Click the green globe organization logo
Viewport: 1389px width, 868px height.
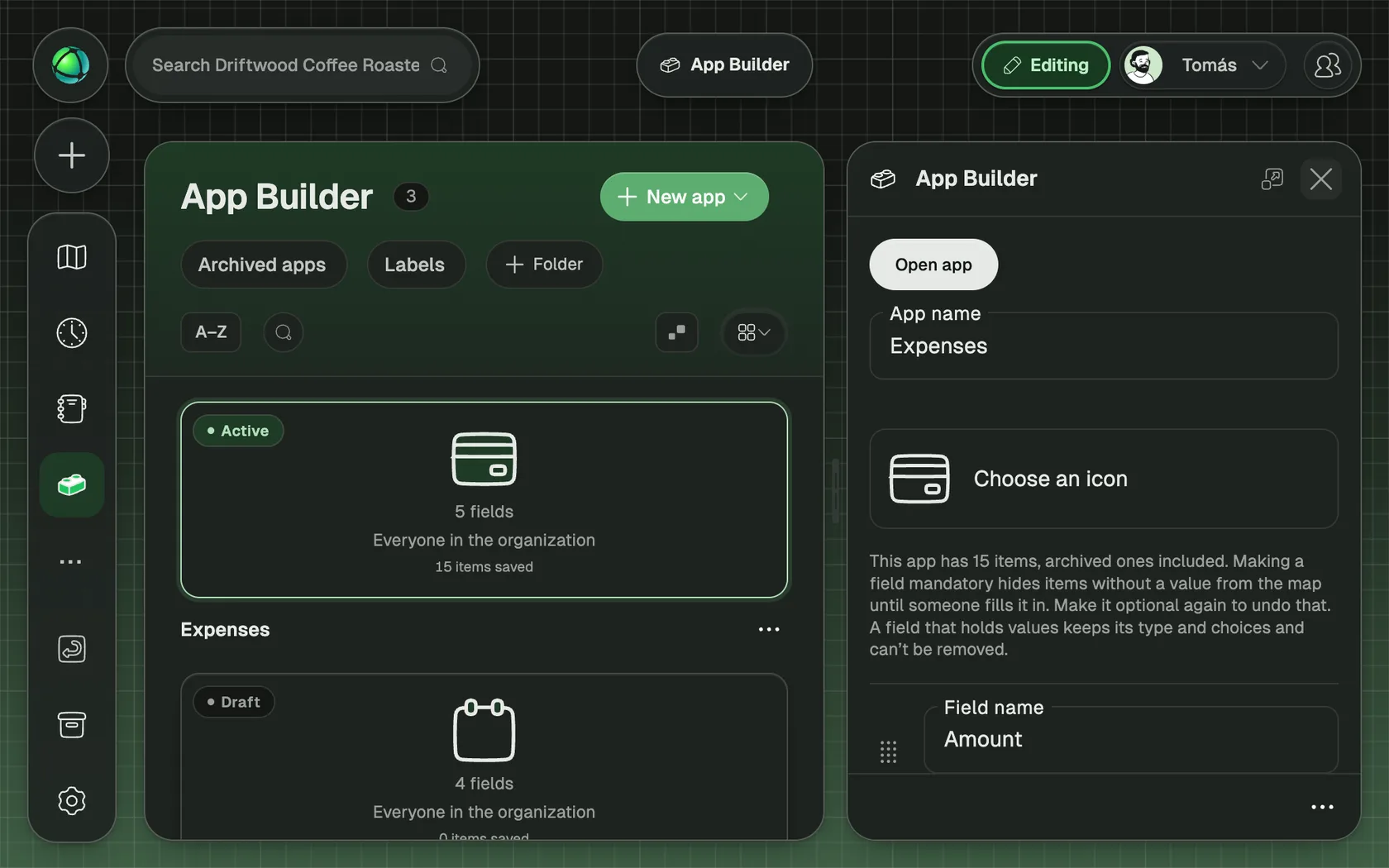click(x=70, y=65)
